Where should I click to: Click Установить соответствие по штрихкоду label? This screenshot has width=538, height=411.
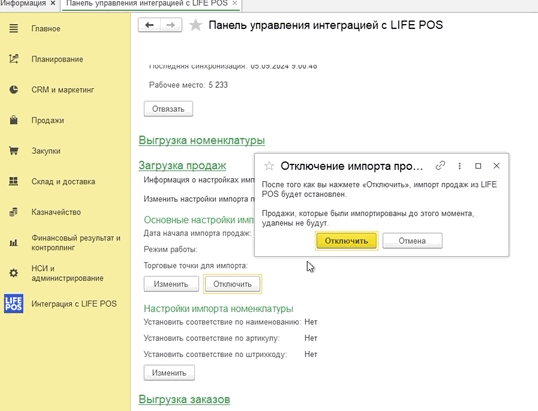pyautogui.click(x=215, y=354)
